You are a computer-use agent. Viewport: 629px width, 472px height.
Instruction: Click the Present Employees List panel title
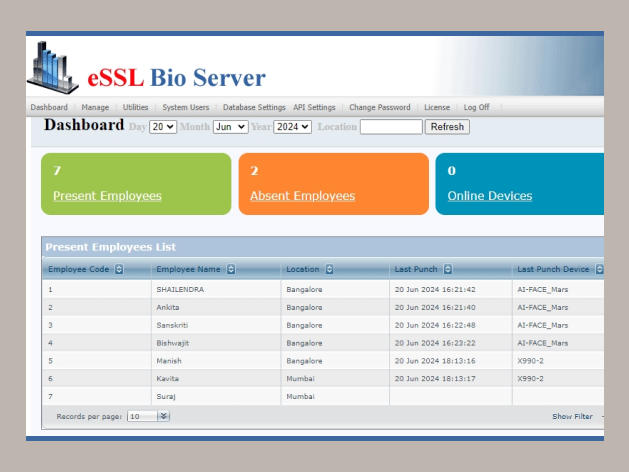click(x=110, y=247)
